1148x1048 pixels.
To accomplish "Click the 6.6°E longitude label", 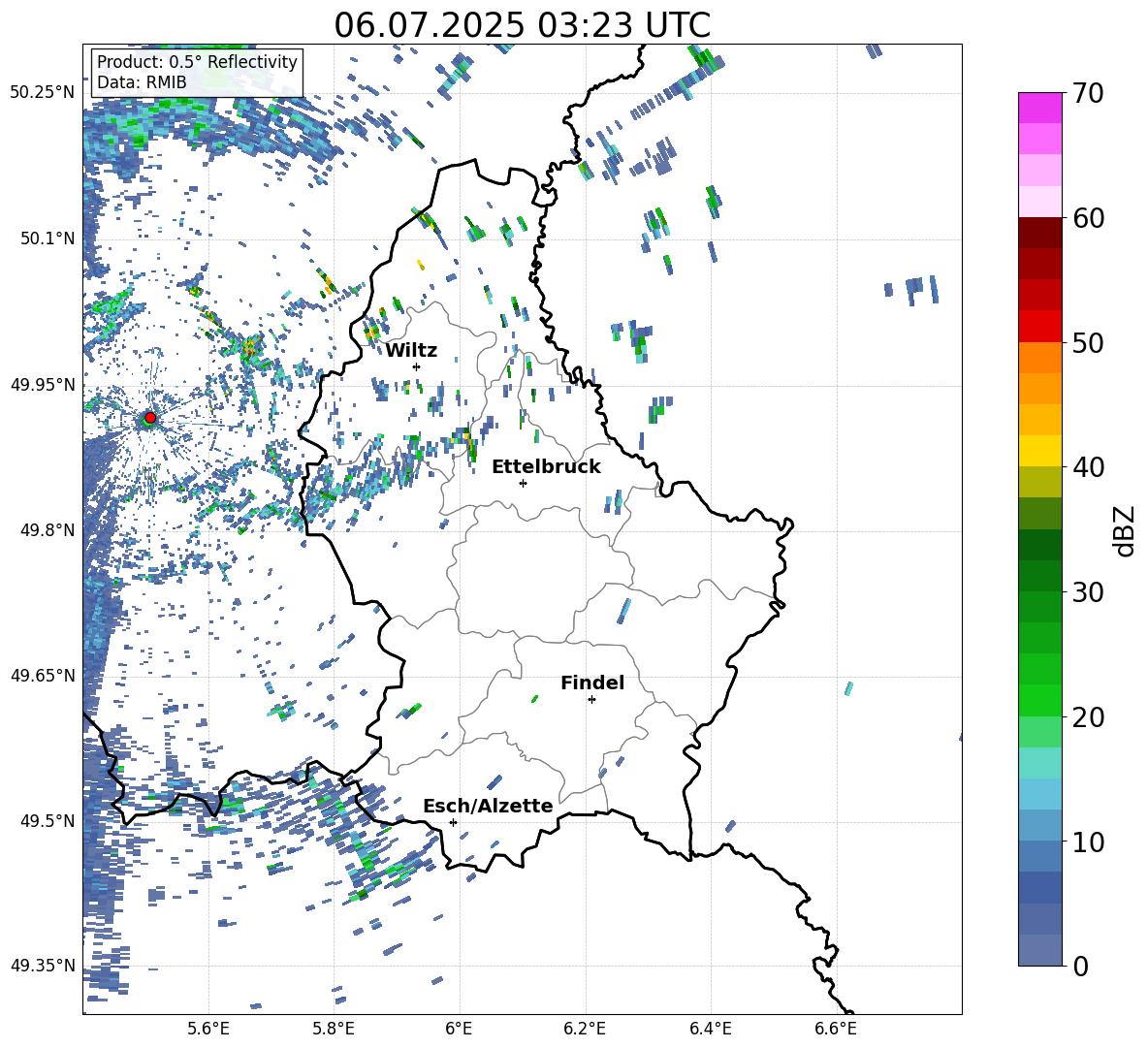I will click(836, 1029).
